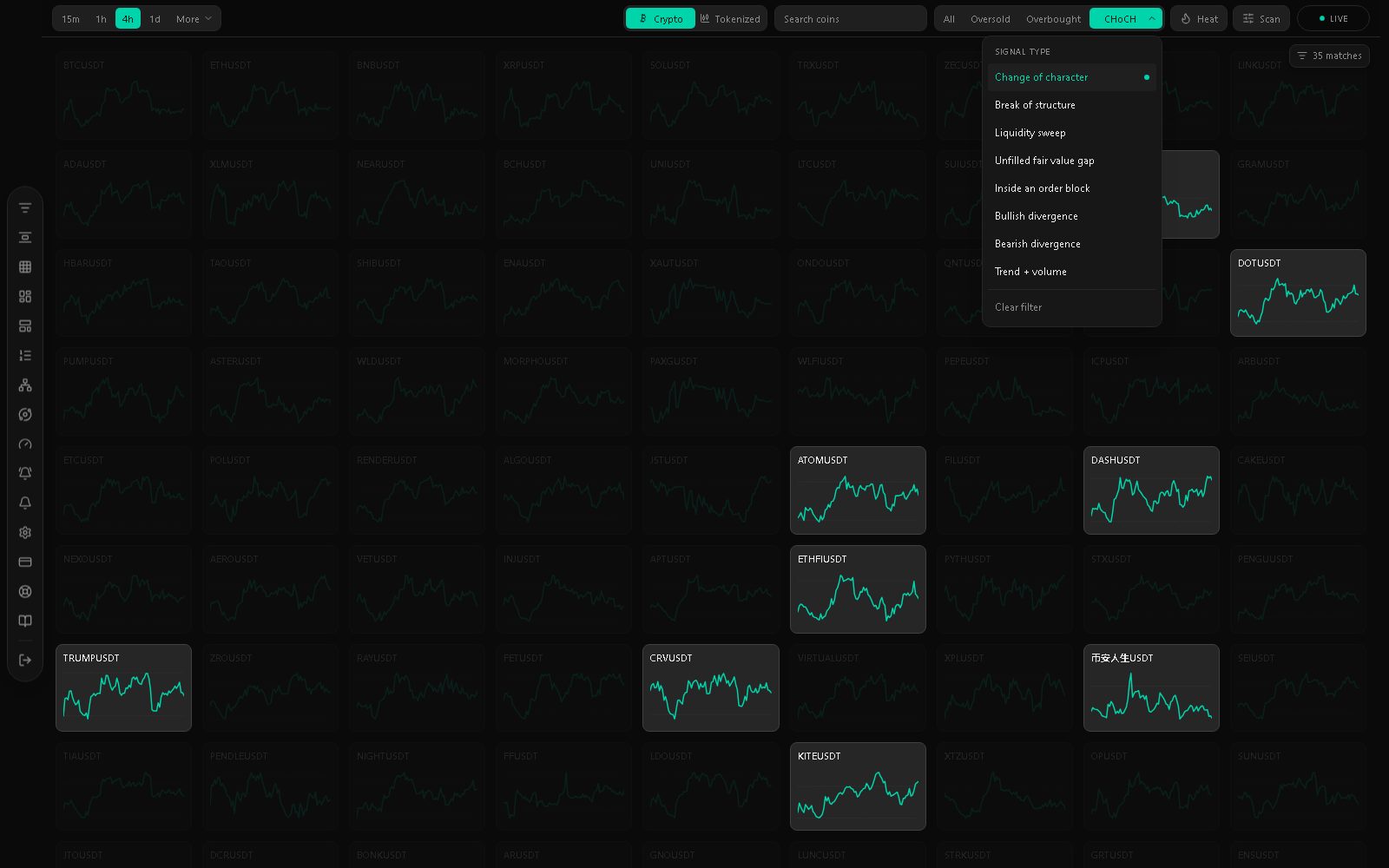The height and width of the screenshot is (868, 1389).
Task: Select the 1h timeframe
Action: (x=101, y=18)
